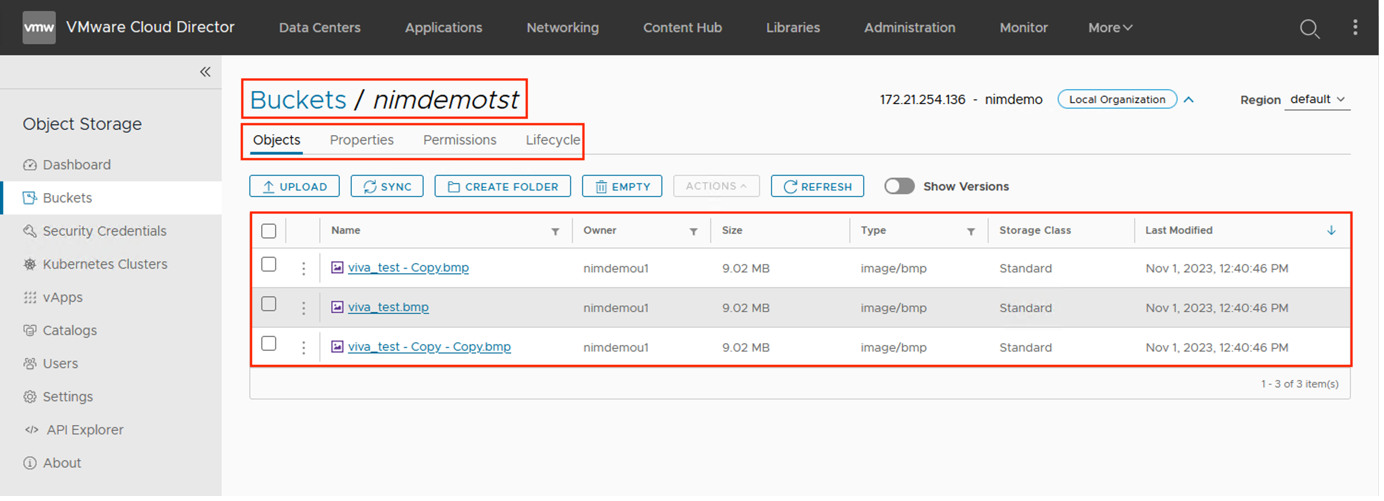Open Data Centers in top navigation
1384x501 pixels.
coord(320,28)
